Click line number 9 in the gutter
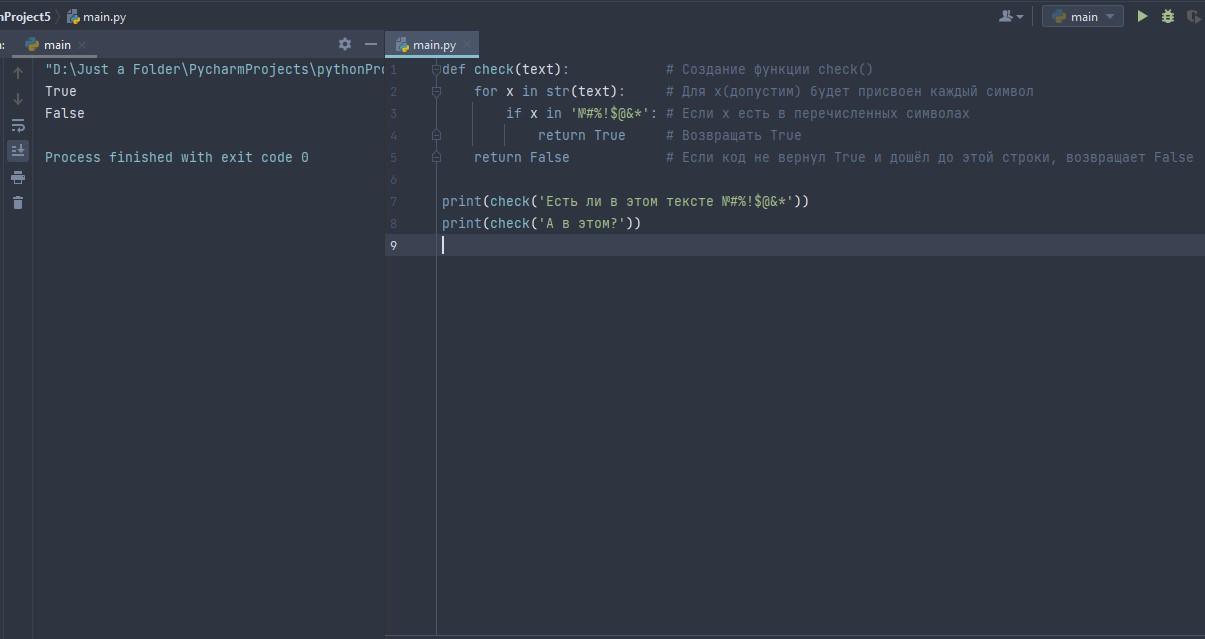The width and height of the screenshot is (1205, 639). click(x=394, y=245)
